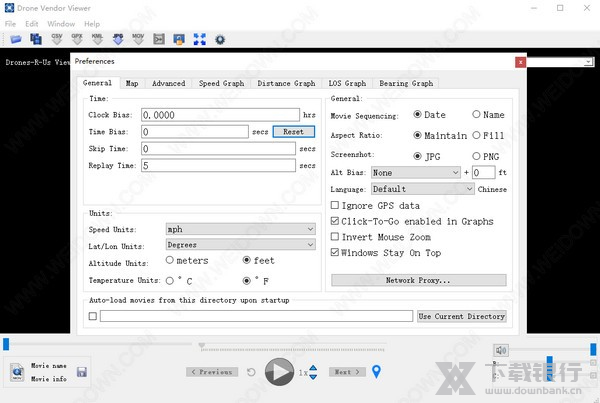Open the Alt Bias dropdown
Viewport: 600px width, 403px height.
point(414,172)
